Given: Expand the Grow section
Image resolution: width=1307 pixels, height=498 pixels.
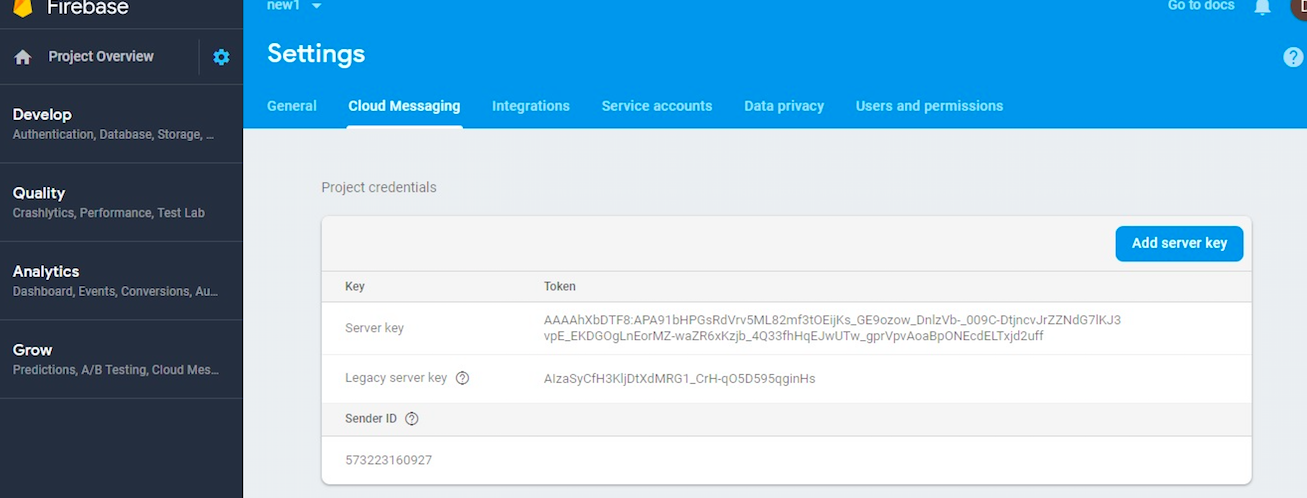Looking at the screenshot, I should [x=121, y=360].
